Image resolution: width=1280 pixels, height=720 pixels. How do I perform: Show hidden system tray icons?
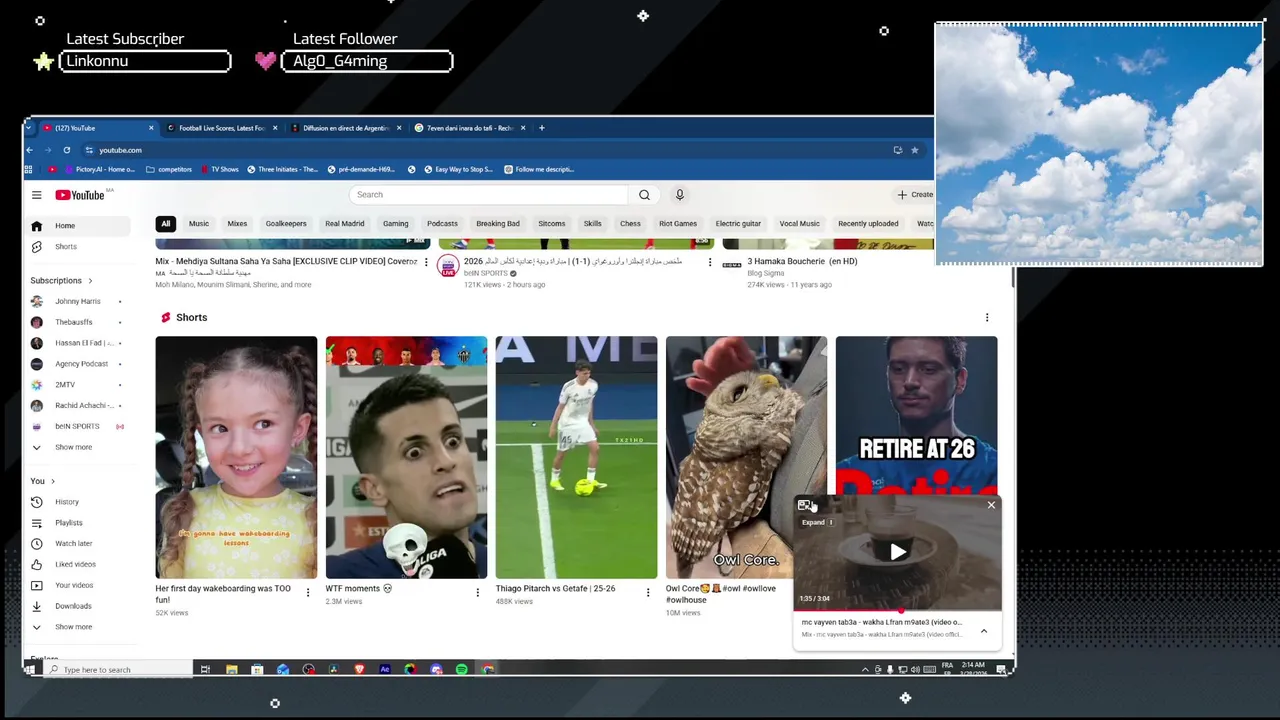point(865,669)
